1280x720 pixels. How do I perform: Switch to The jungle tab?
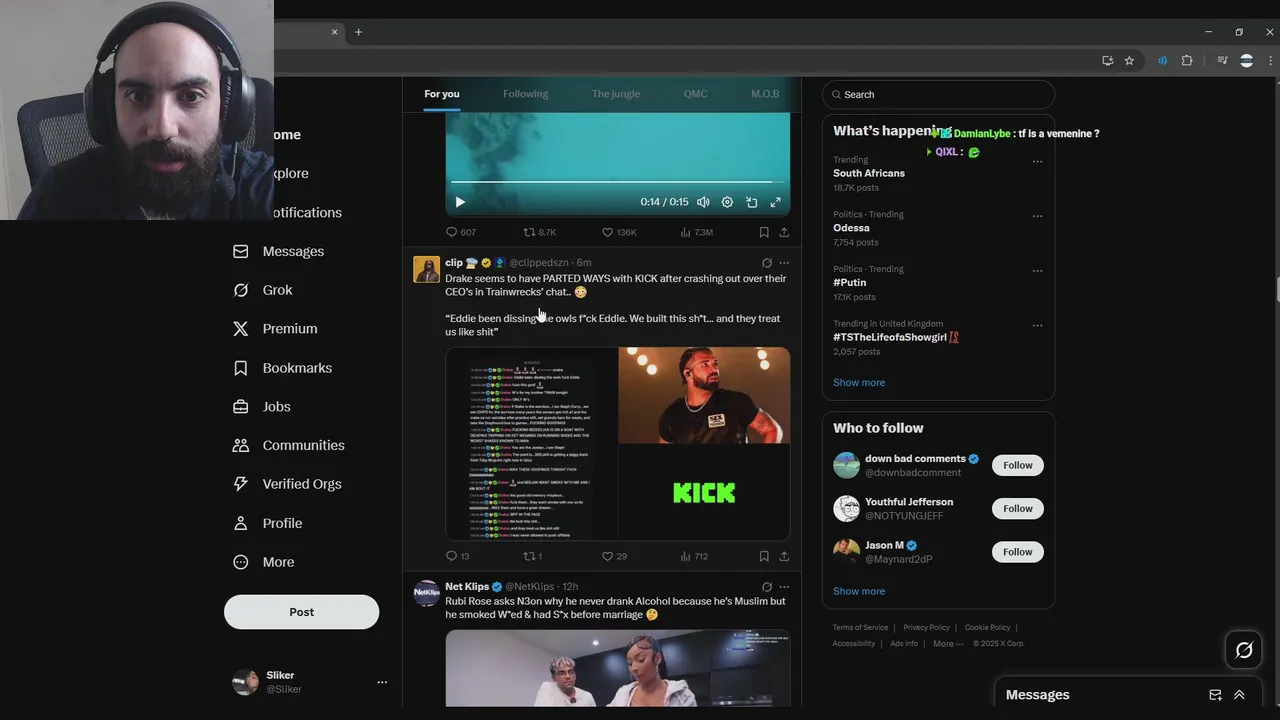(616, 94)
